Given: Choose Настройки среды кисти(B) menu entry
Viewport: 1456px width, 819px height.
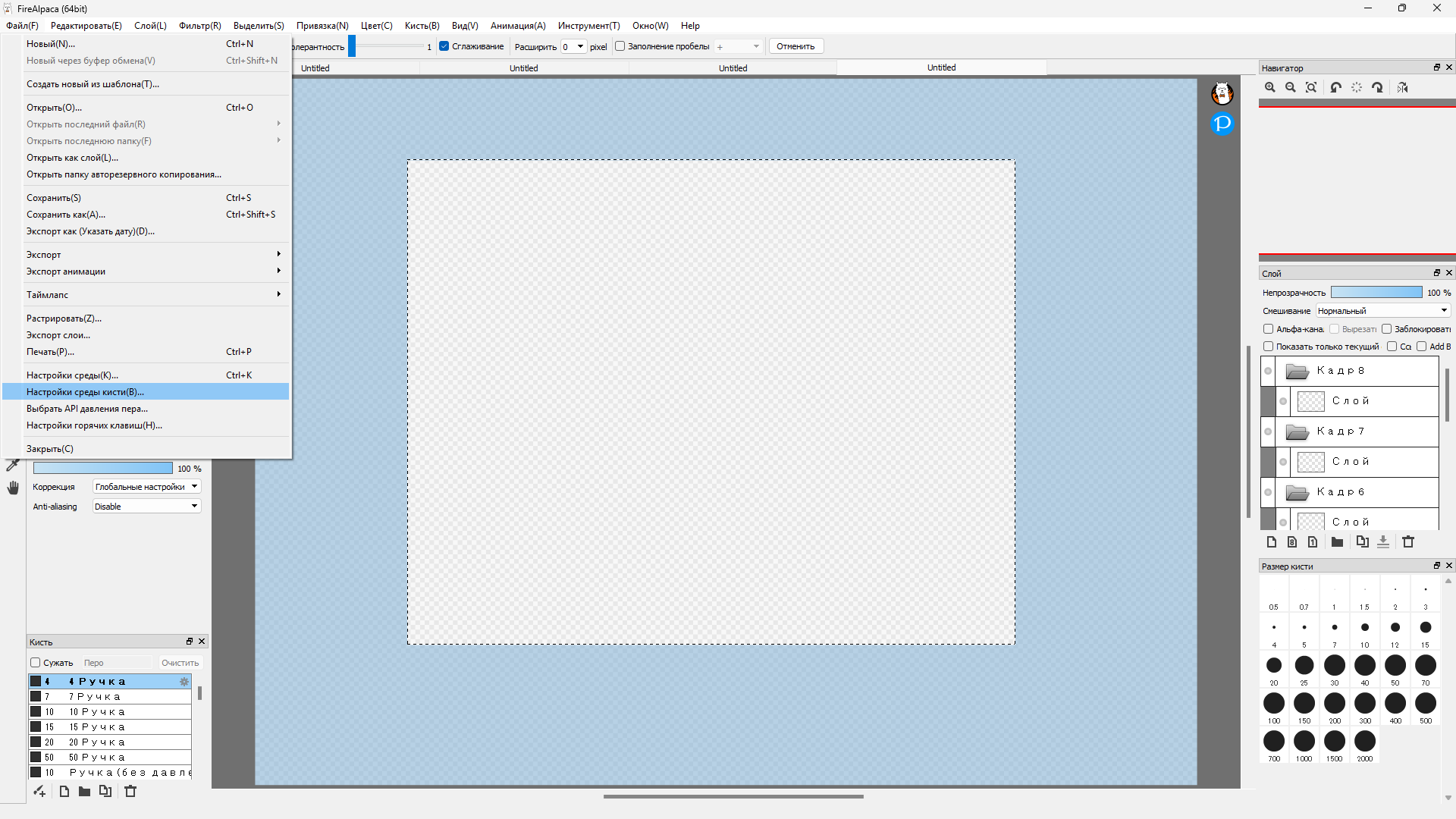Looking at the screenshot, I should (x=147, y=392).
